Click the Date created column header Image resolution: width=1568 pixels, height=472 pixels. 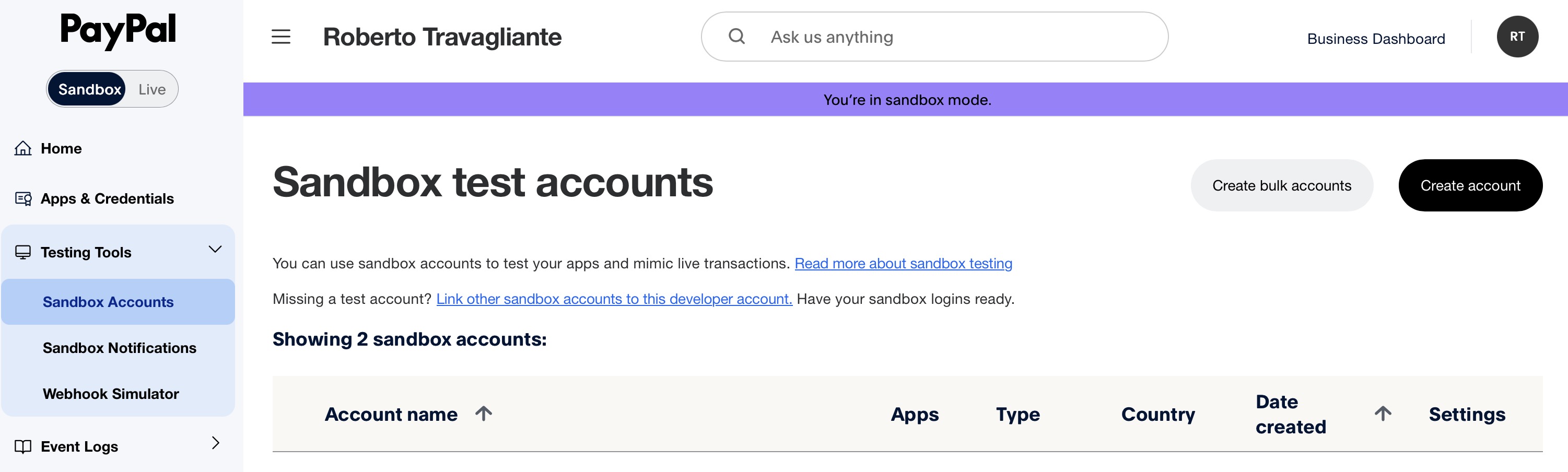pyautogui.click(x=1291, y=414)
